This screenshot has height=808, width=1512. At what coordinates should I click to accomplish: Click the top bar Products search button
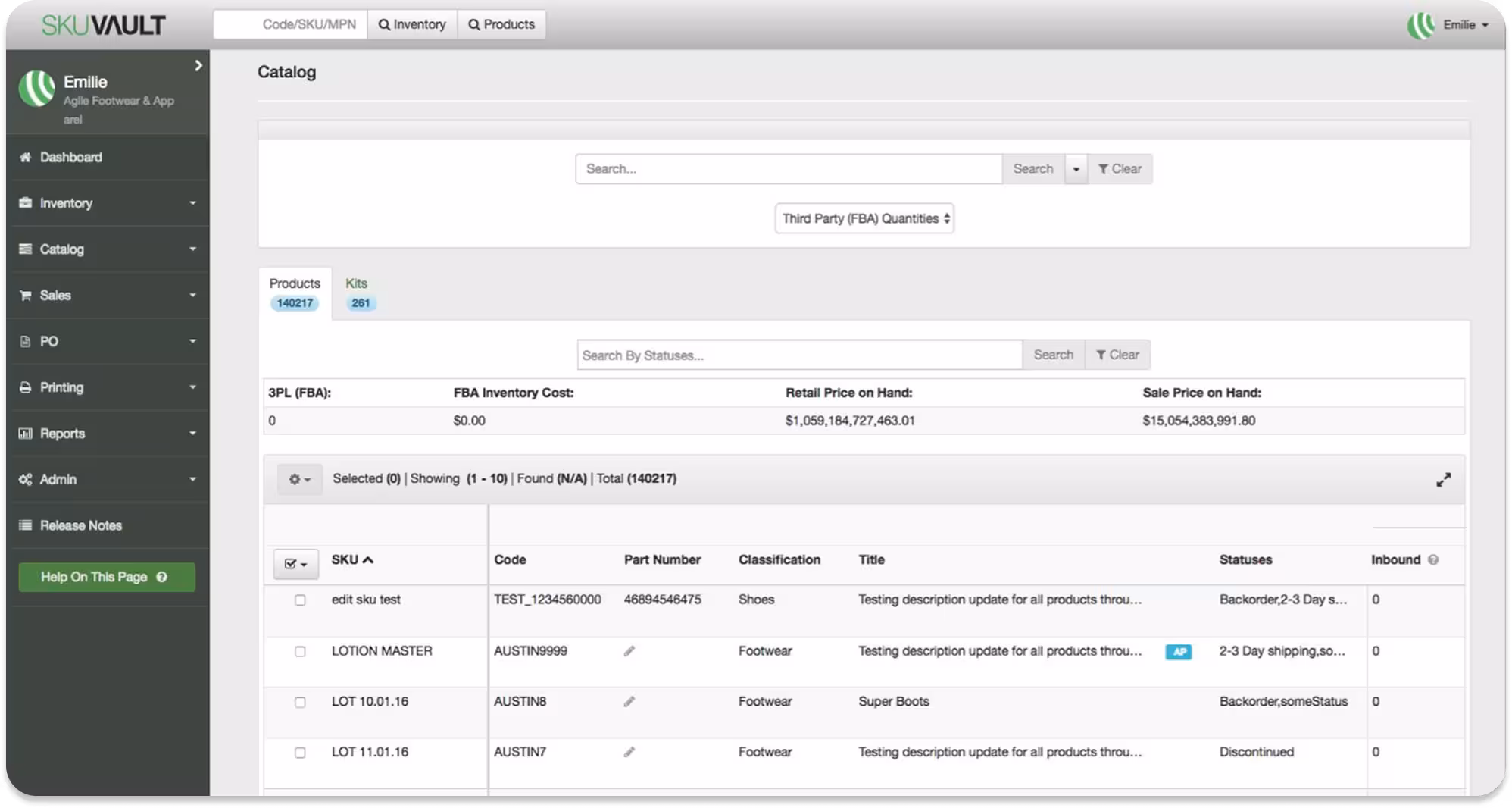click(x=501, y=24)
